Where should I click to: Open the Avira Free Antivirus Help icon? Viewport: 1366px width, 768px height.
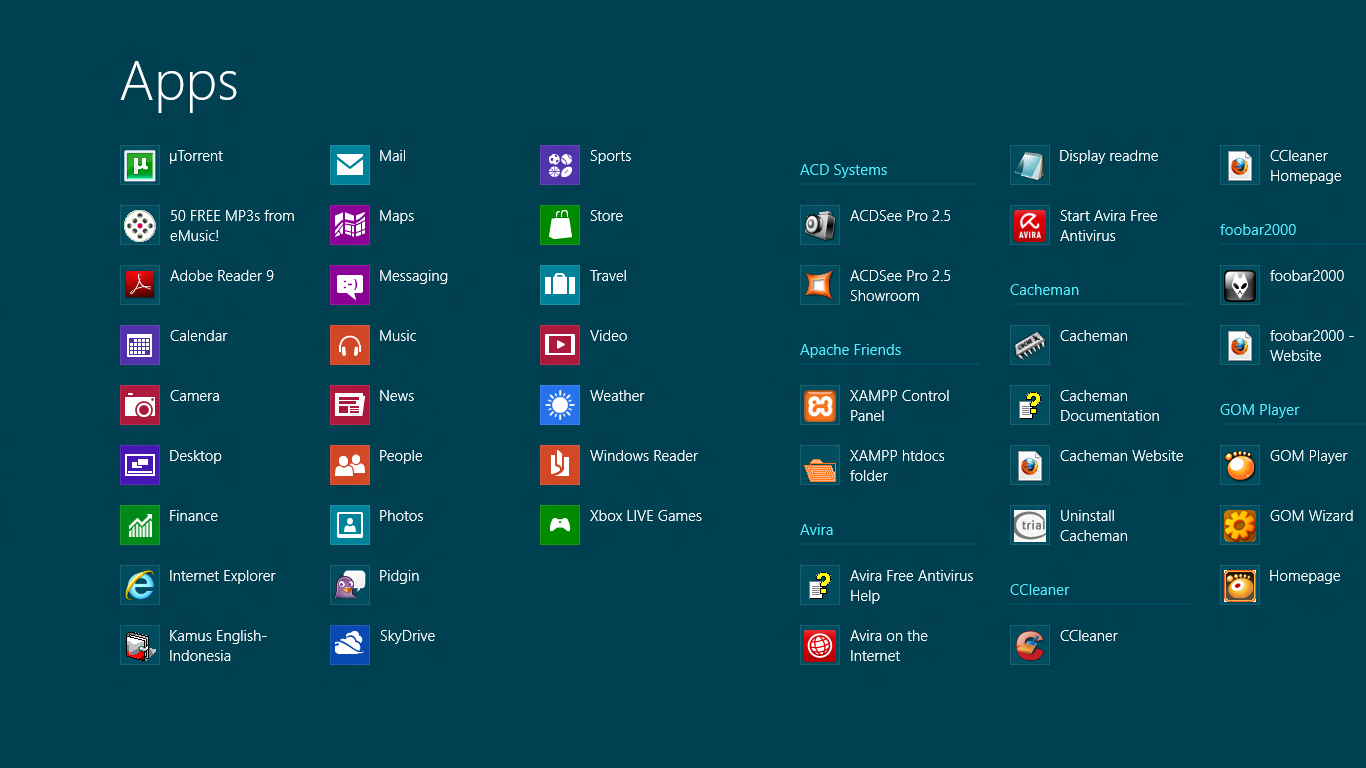820,585
